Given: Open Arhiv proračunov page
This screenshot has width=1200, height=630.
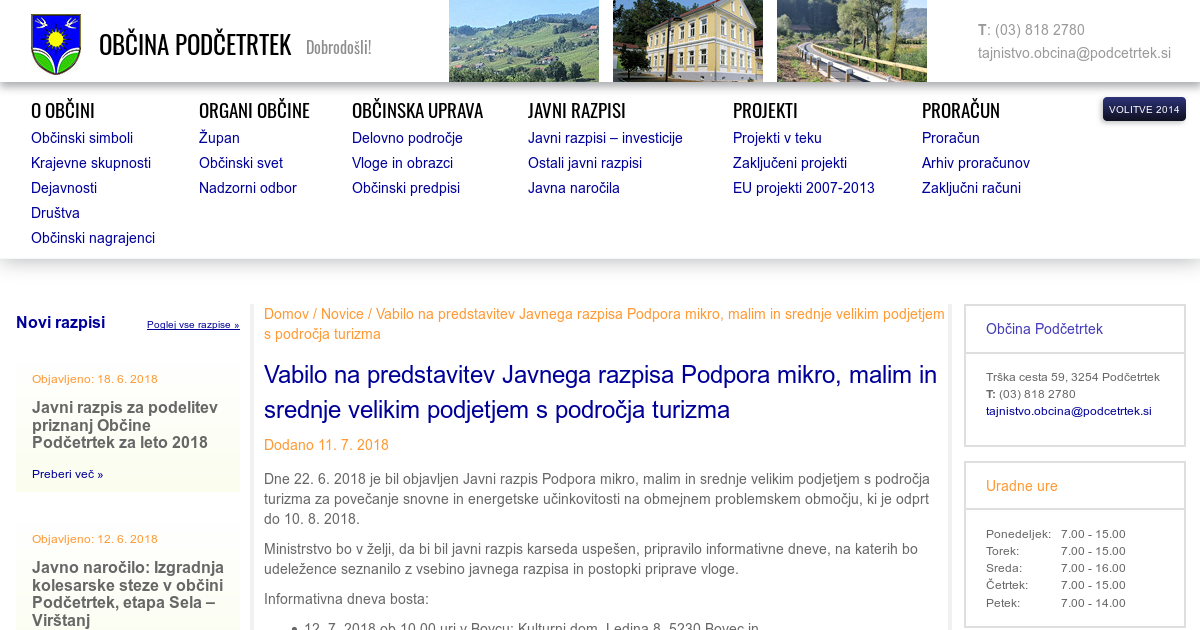Looking at the screenshot, I should 975,163.
